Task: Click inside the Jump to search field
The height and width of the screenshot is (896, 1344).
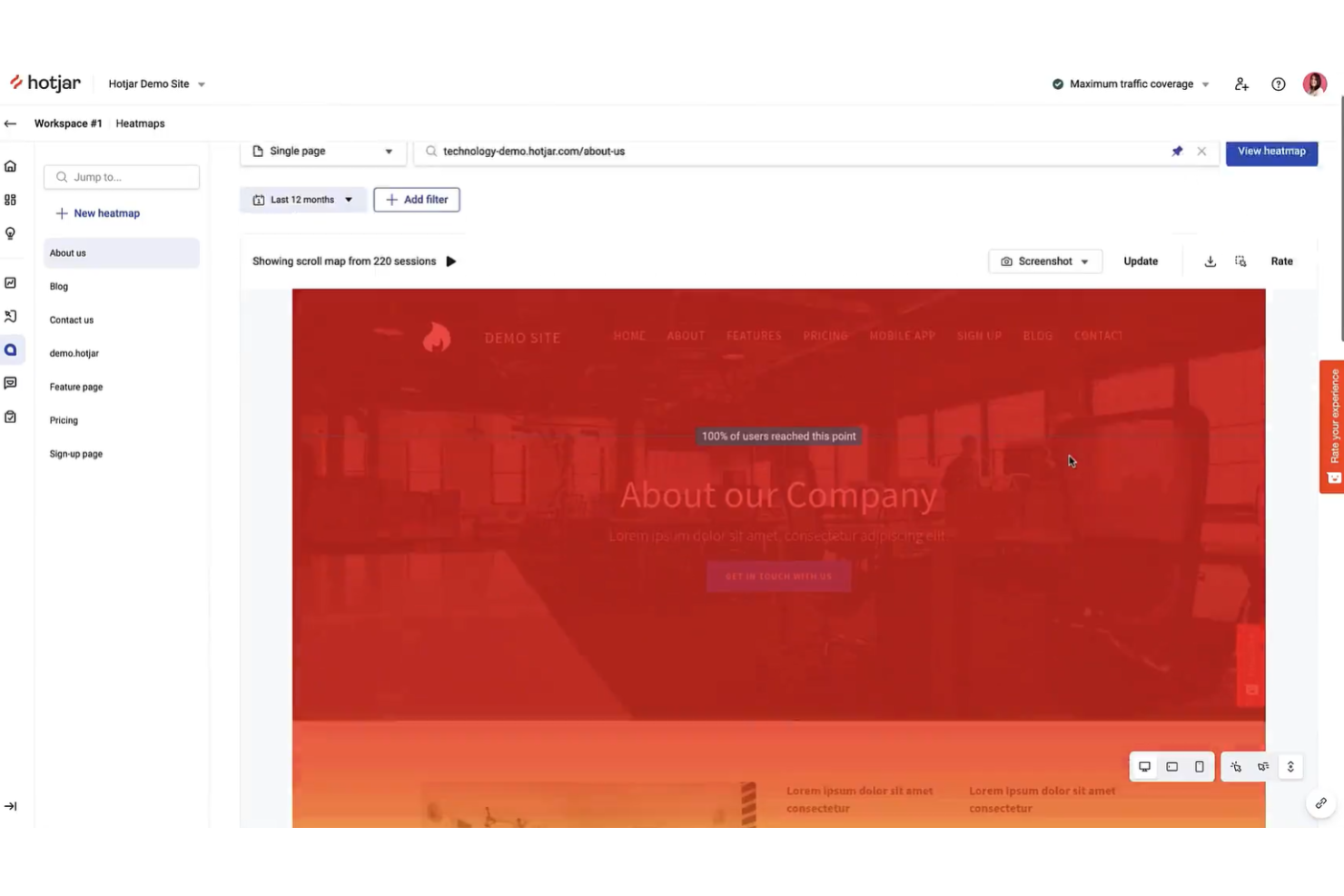Action: [121, 176]
